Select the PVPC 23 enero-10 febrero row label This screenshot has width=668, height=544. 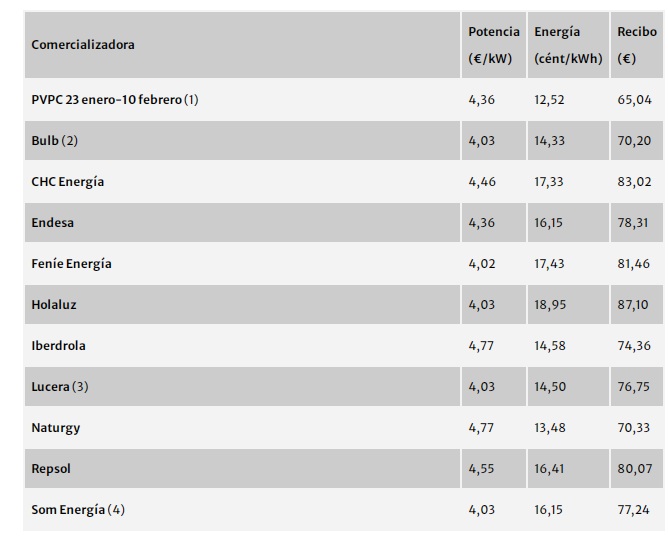tap(115, 100)
